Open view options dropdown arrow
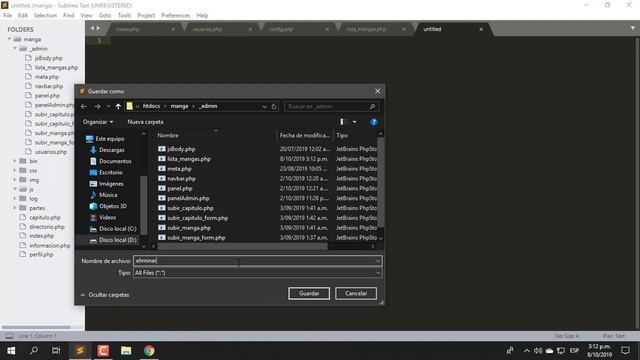This screenshot has width=640, height=360. pos(354,122)
